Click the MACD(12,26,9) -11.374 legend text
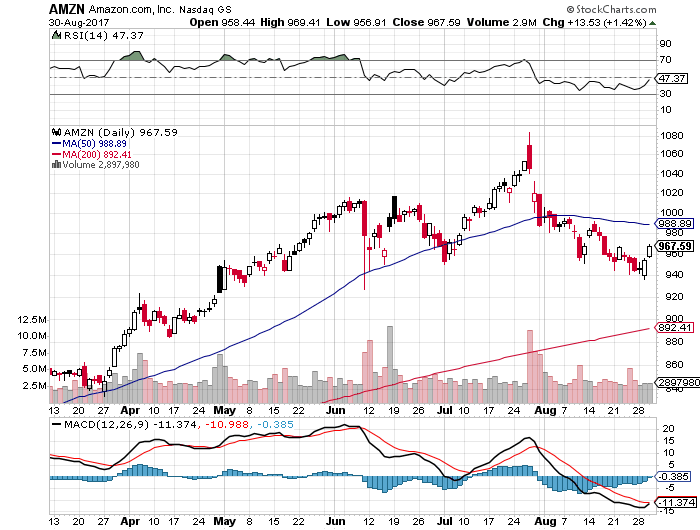 [130, 424]
